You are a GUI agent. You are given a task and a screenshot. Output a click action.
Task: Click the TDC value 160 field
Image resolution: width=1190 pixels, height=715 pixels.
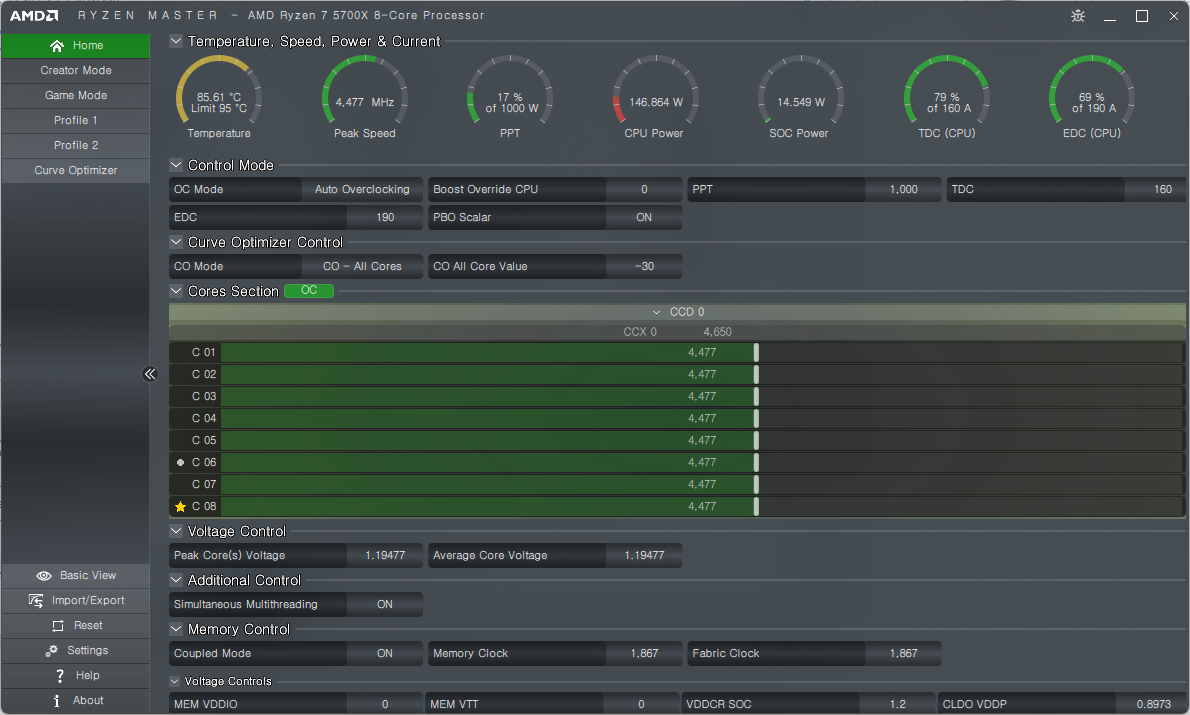(1155, 189)
